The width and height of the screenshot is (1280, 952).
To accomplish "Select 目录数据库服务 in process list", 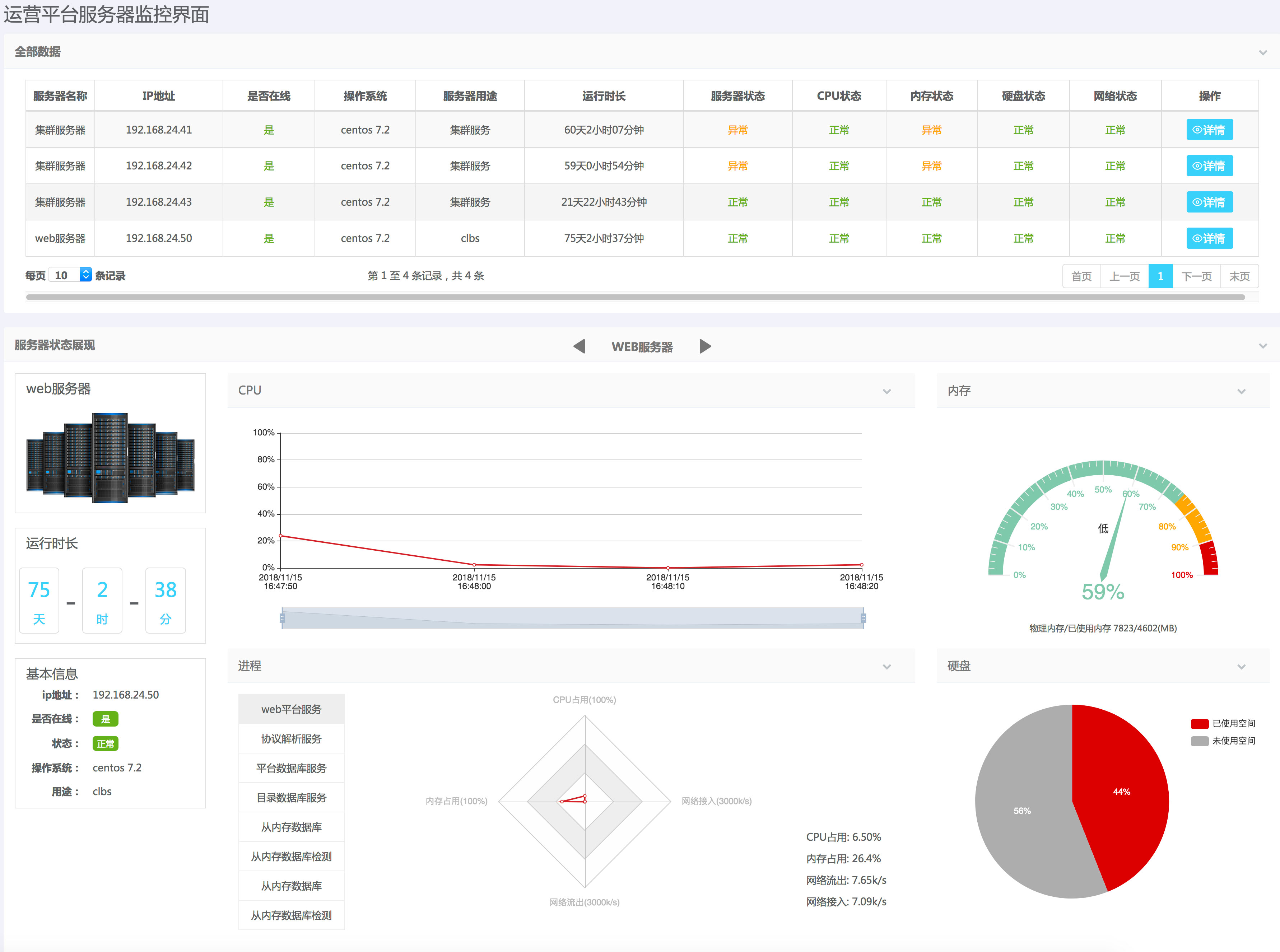I will point(292,798).
